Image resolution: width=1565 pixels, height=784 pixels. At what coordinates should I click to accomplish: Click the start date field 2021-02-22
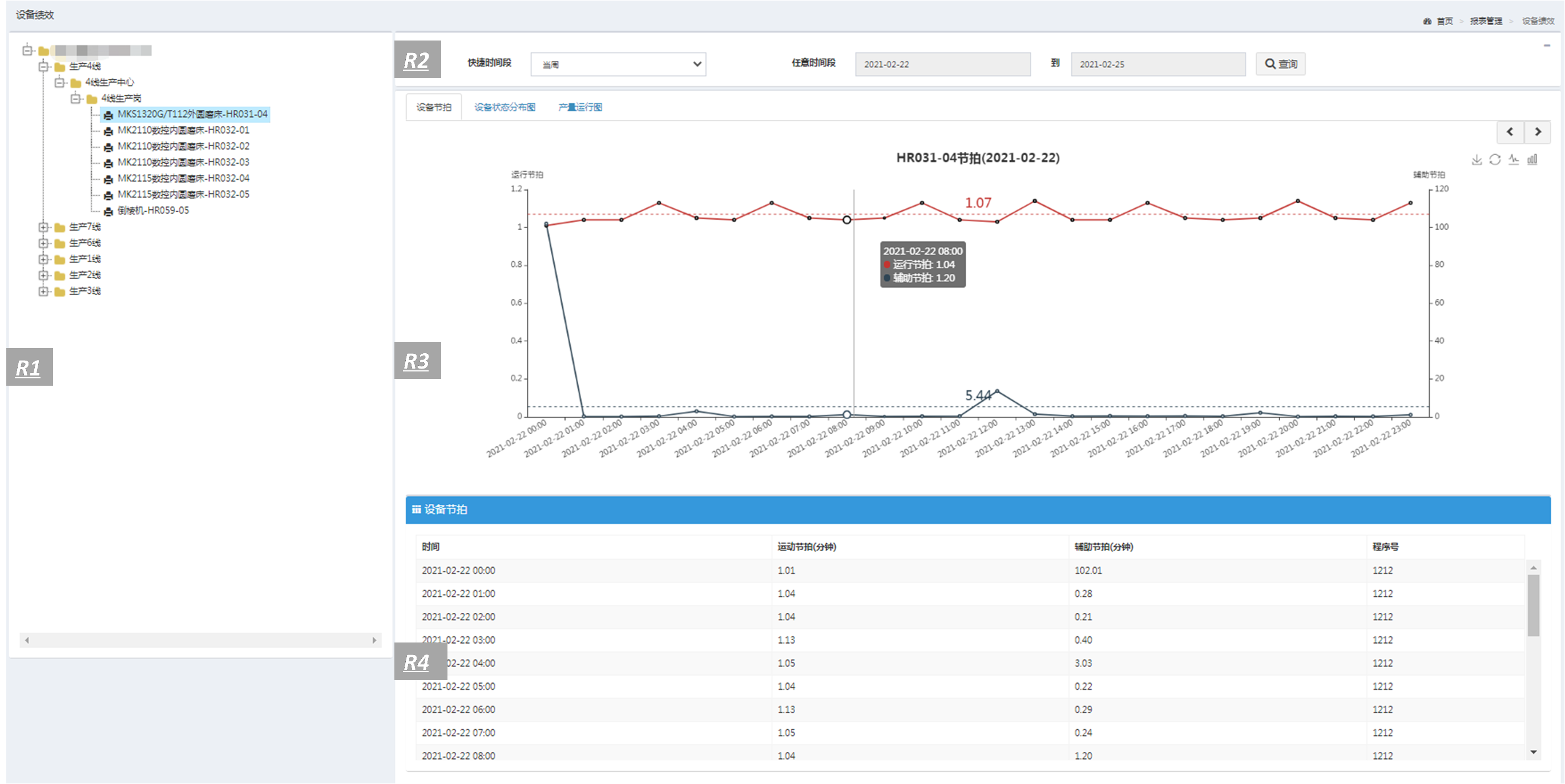[943, 64]
